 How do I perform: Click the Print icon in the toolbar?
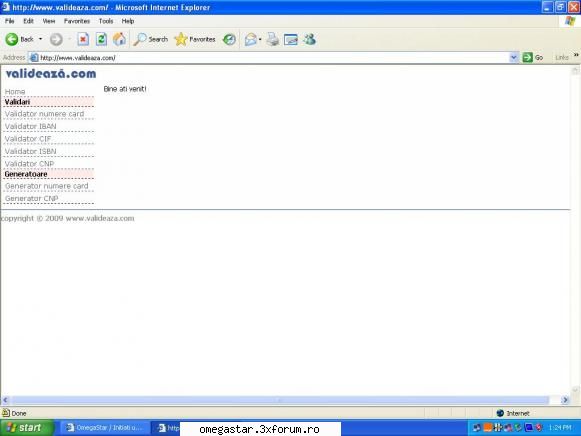click(x=273, y=39)
